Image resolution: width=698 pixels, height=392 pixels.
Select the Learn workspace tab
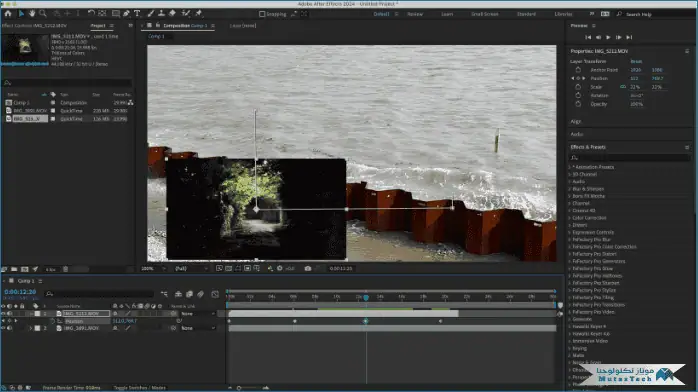pos(447,14)
